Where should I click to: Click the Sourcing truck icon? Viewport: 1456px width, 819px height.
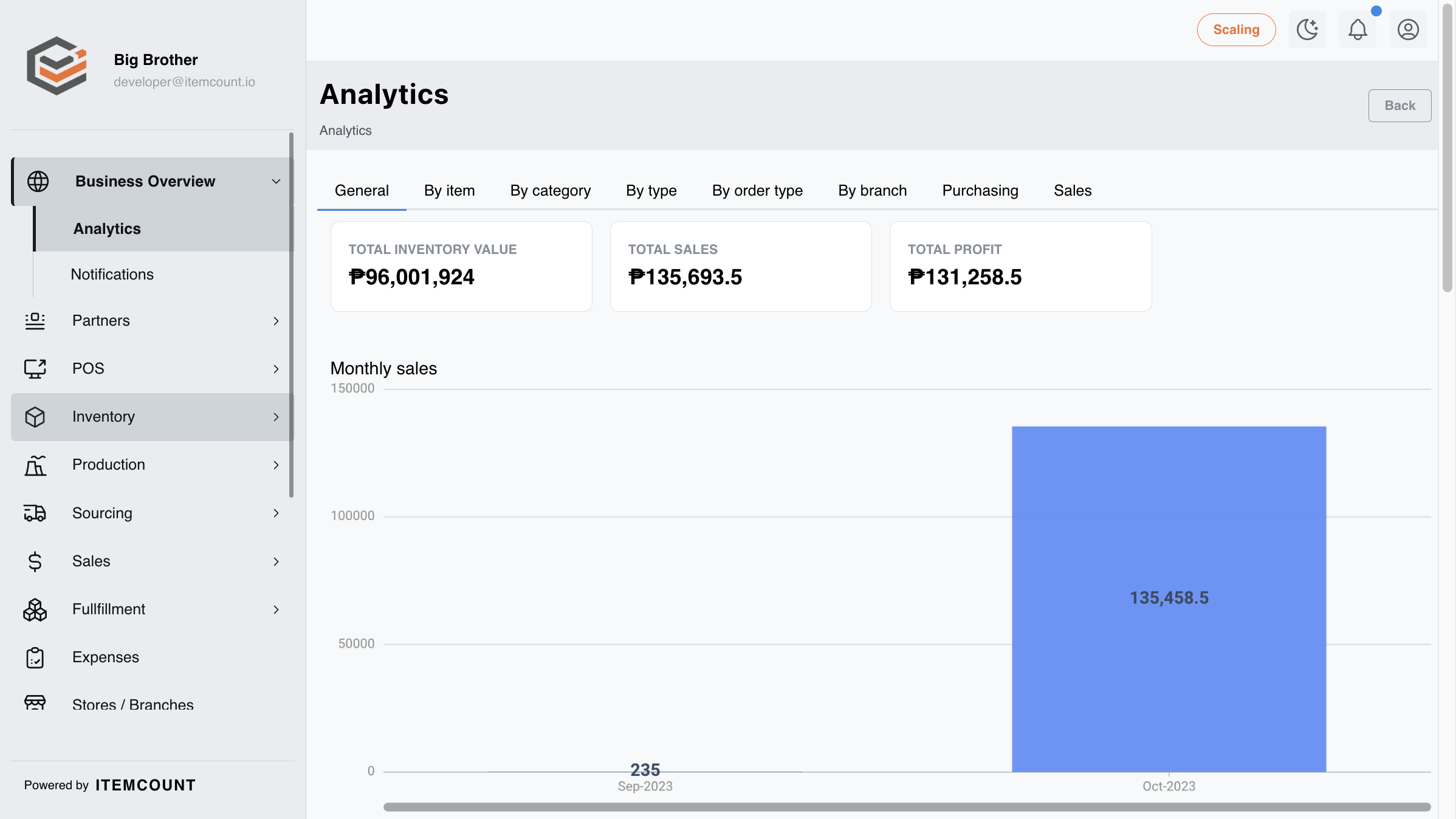pyautogui.click(x=35, y=513)
